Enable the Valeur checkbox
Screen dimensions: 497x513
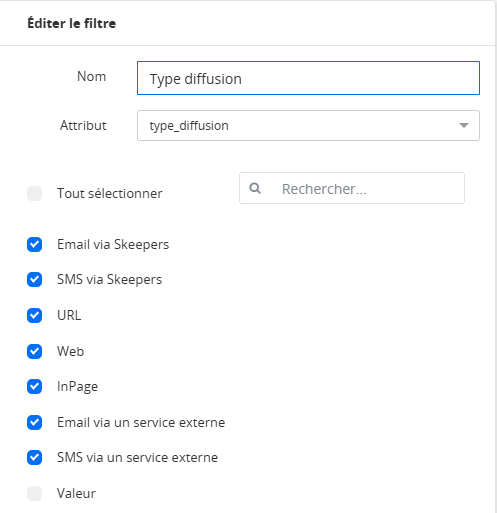[34, 493]
